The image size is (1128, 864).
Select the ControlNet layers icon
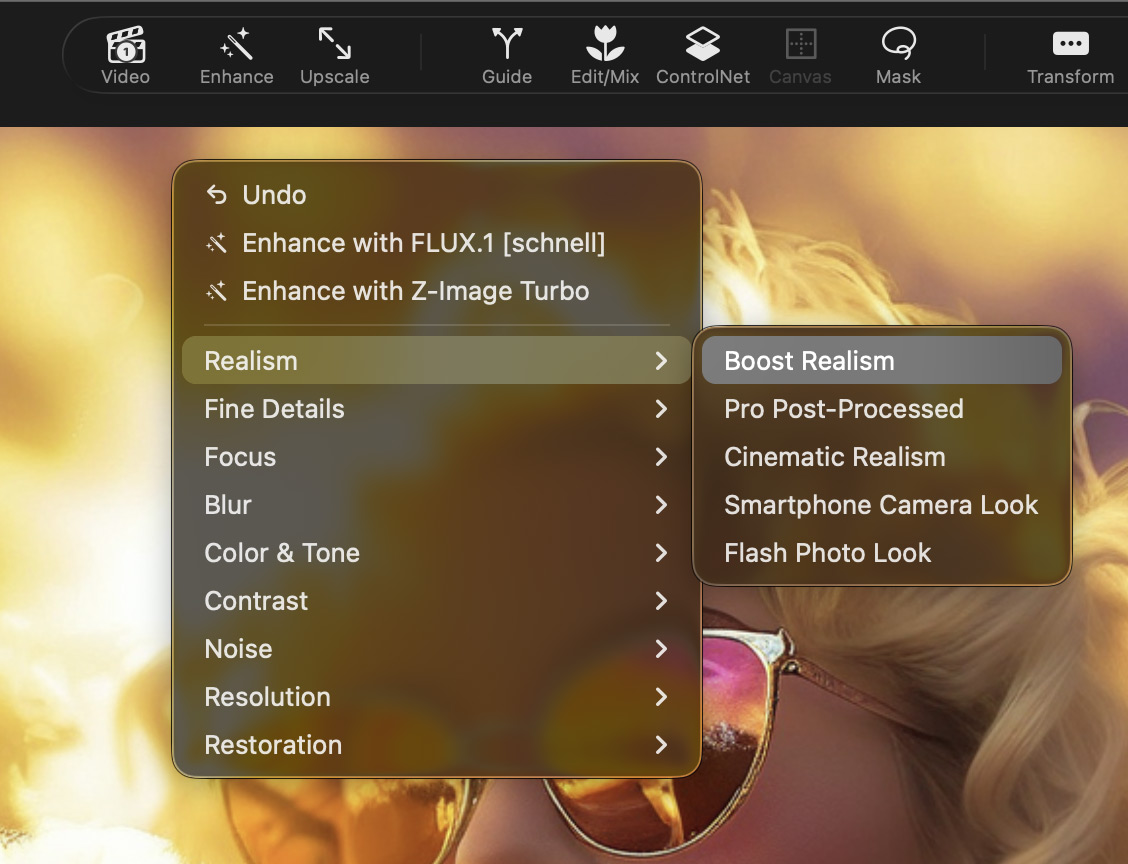point(703,44)
